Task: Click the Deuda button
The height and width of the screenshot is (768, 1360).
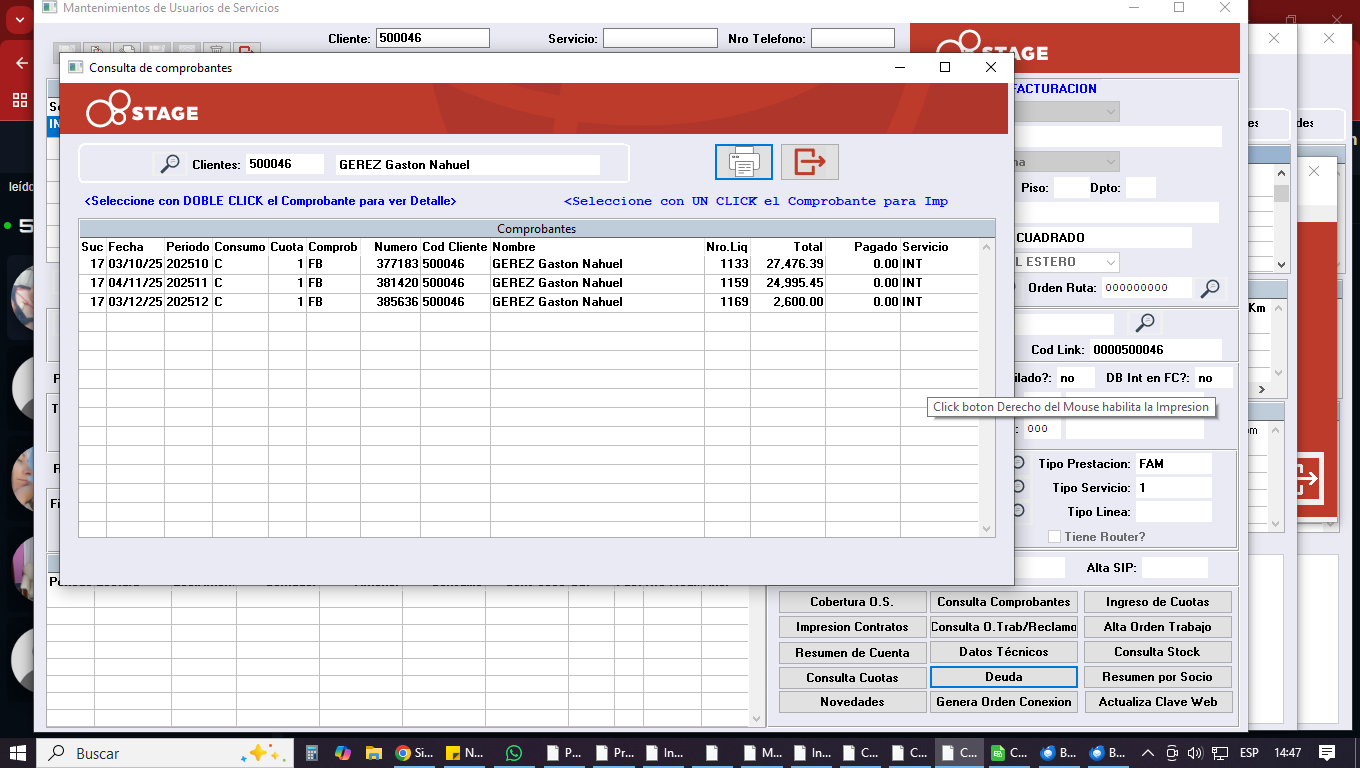Action: (x=1003, y=677)
